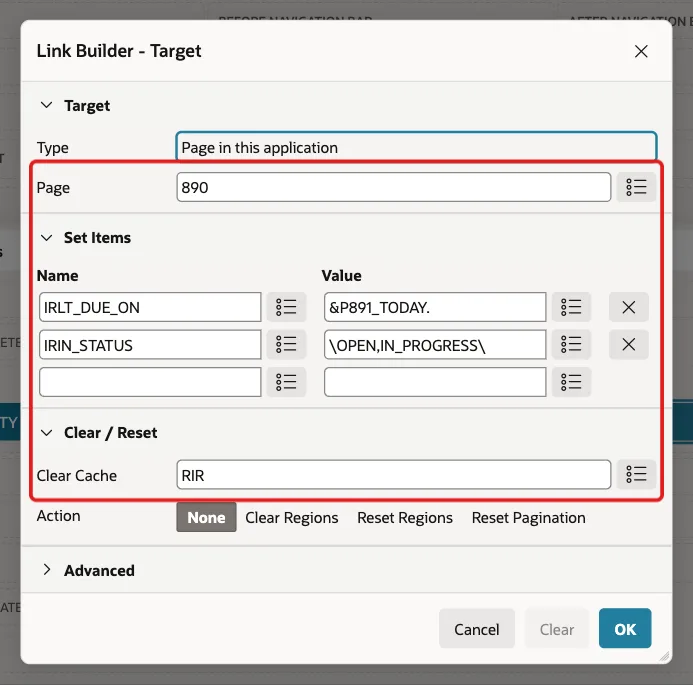
Task: Open value picker beside &P891_TODAY. field
Action: (571, 307)
